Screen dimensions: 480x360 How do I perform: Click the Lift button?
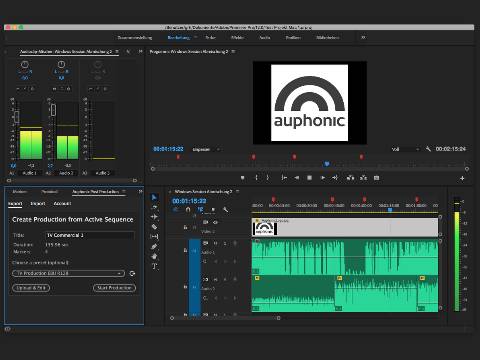point(350,178)
